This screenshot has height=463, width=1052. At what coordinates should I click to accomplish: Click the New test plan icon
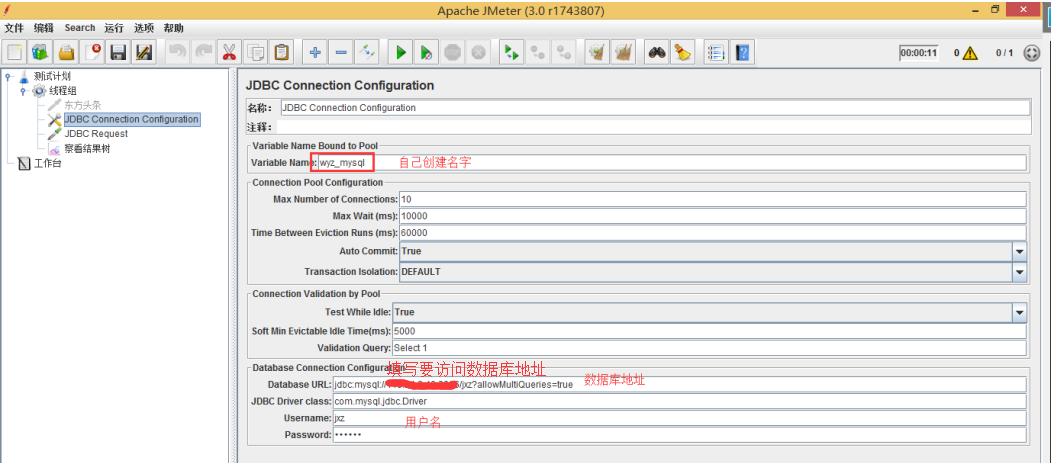(x=15, y=52)
